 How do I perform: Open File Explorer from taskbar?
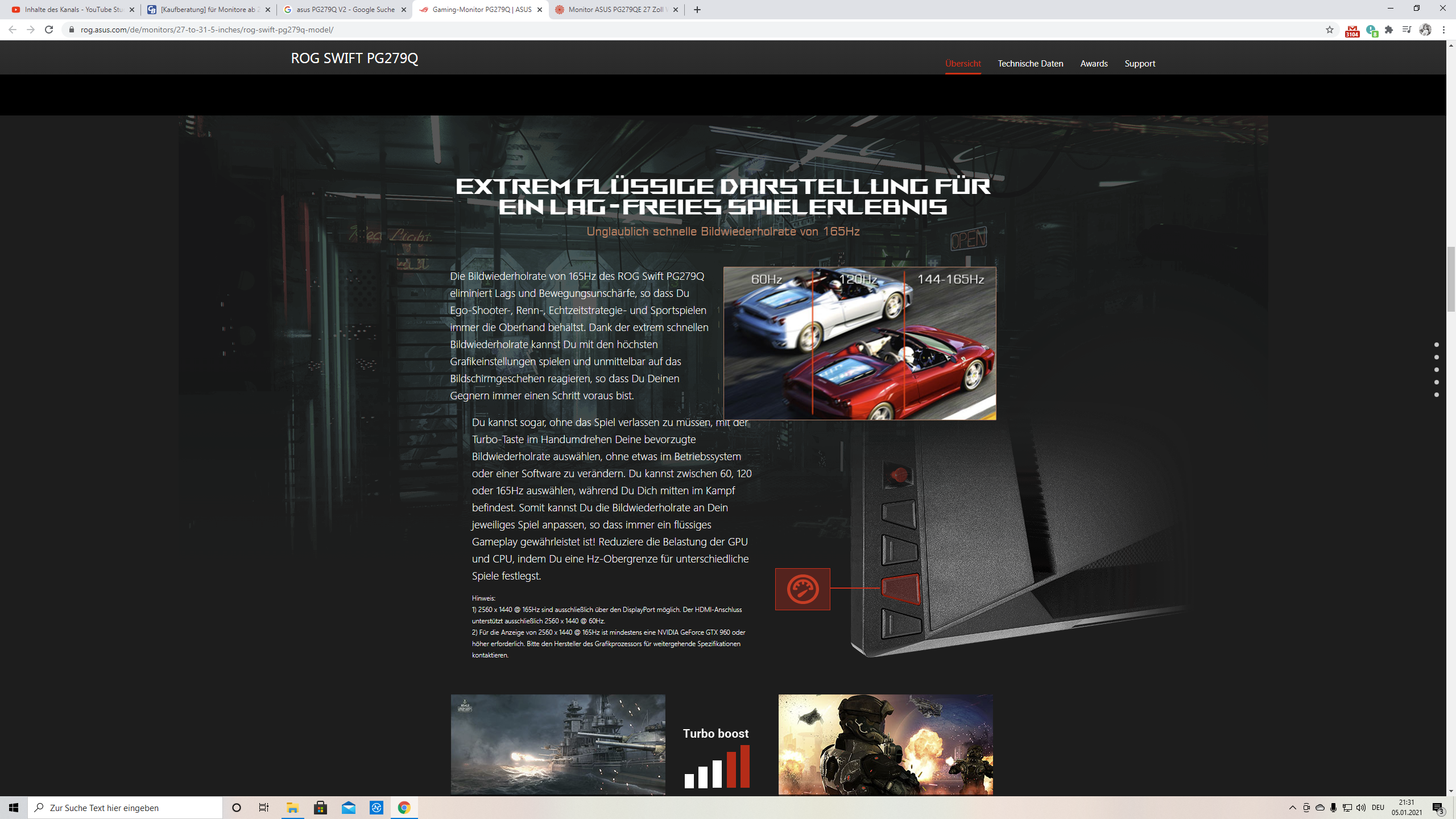point(292,808)
